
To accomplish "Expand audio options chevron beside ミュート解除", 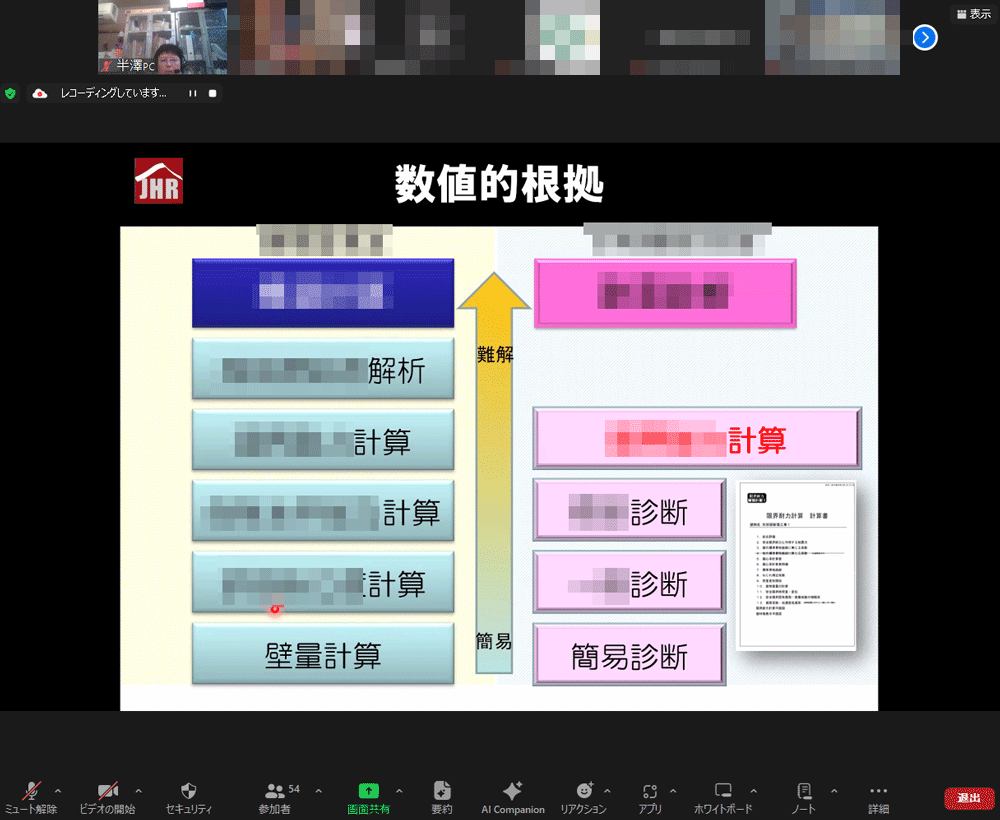I will click(57, 790).
